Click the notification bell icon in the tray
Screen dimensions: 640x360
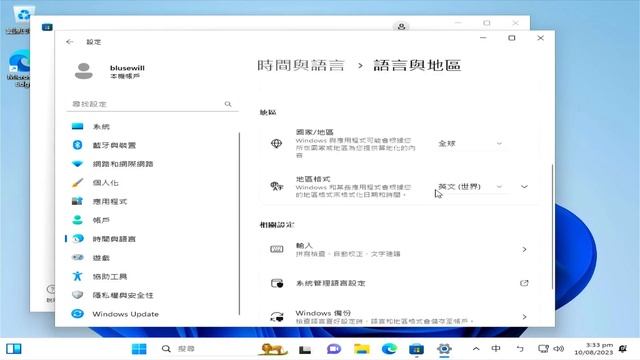[623, 349]
